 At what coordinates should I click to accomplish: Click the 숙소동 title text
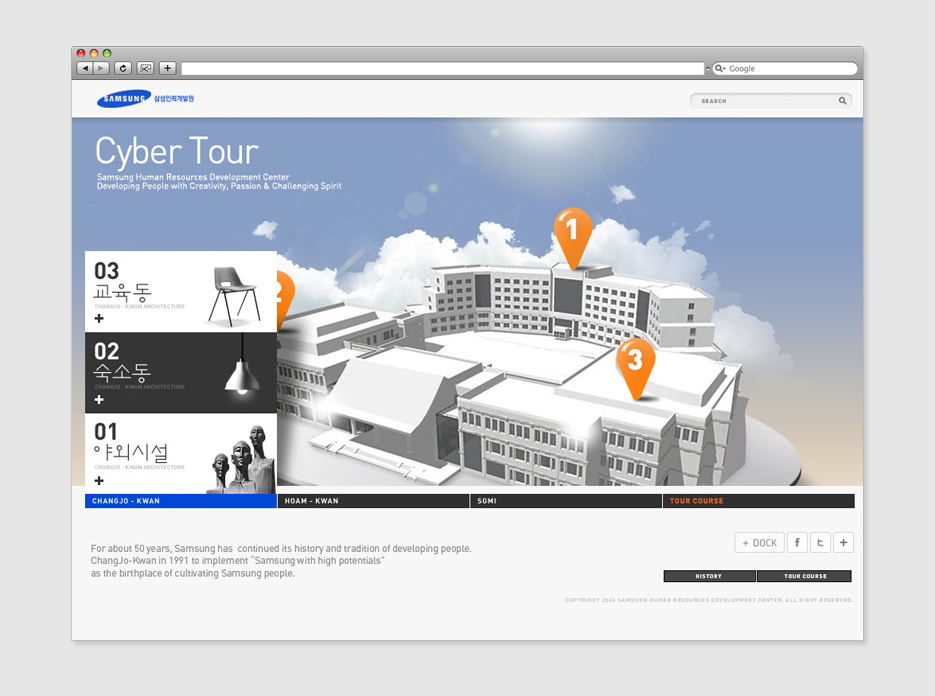pyautogui.click(x=122, y=373)
